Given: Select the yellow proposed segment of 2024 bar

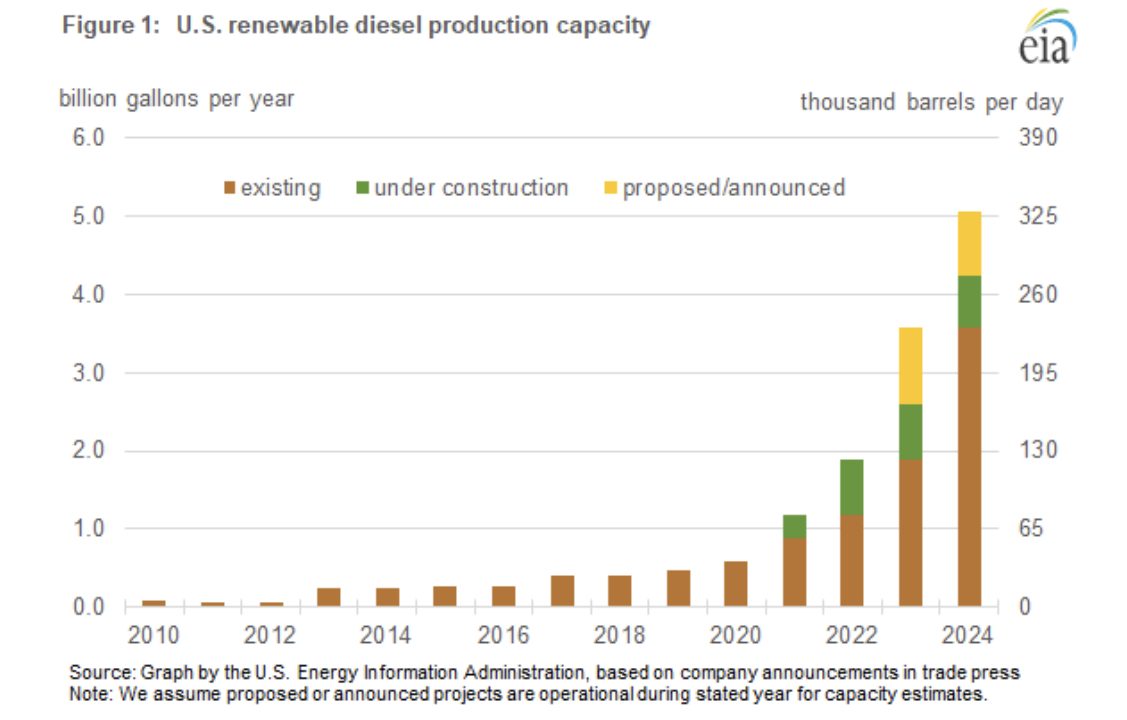Looking at the screenshot, I should coord(969,243).
